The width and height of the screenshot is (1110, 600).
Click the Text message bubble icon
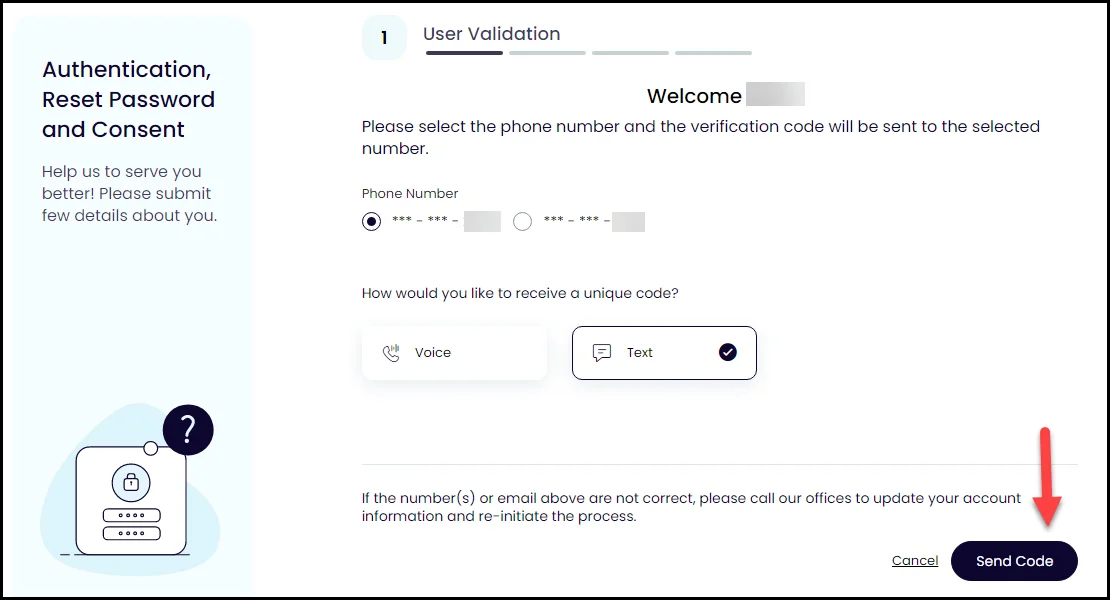[601, 353]
